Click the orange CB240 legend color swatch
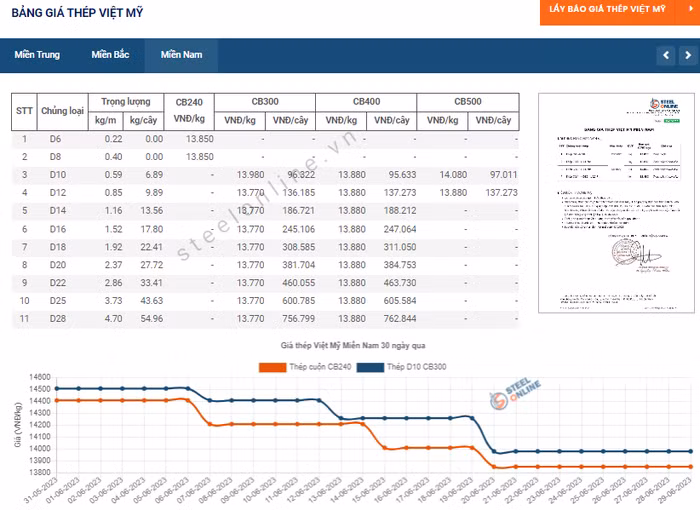The image size is (700, 510). coord(272,367)
